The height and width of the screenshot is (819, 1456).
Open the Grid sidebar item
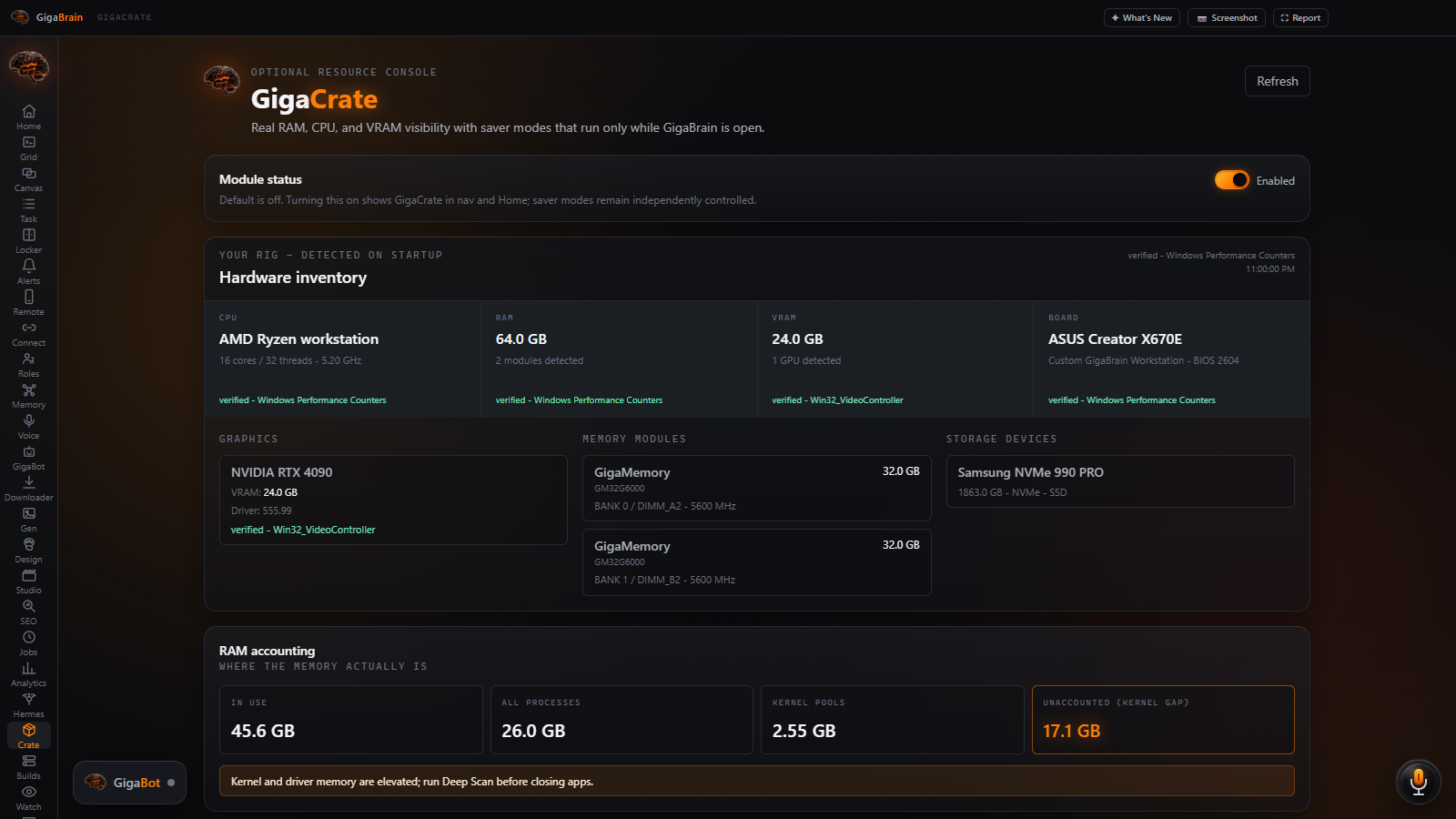pos(28,147)
